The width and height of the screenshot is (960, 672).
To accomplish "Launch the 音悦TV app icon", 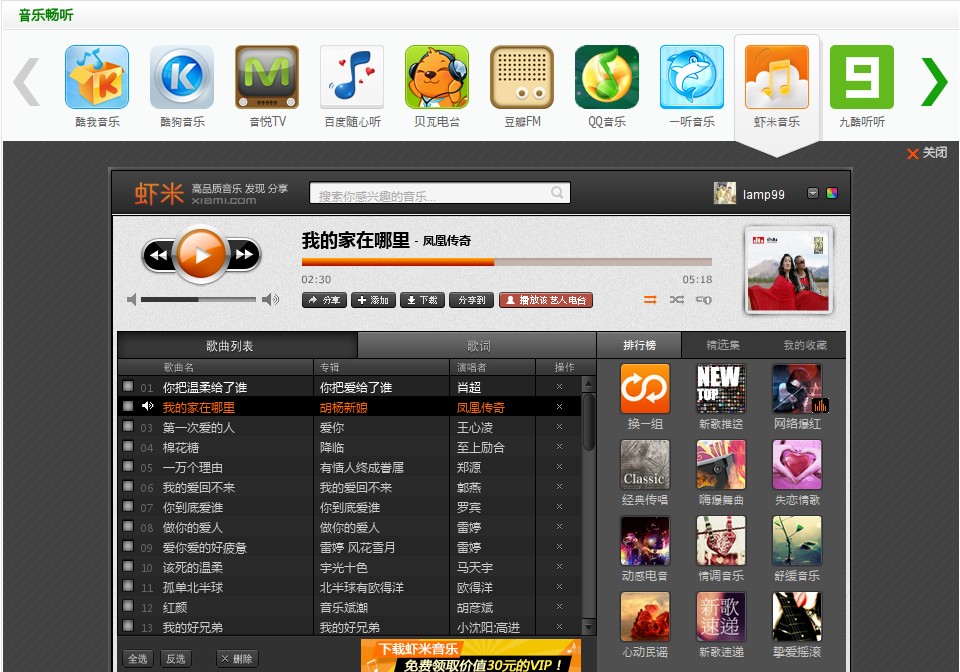I will 267,77.
